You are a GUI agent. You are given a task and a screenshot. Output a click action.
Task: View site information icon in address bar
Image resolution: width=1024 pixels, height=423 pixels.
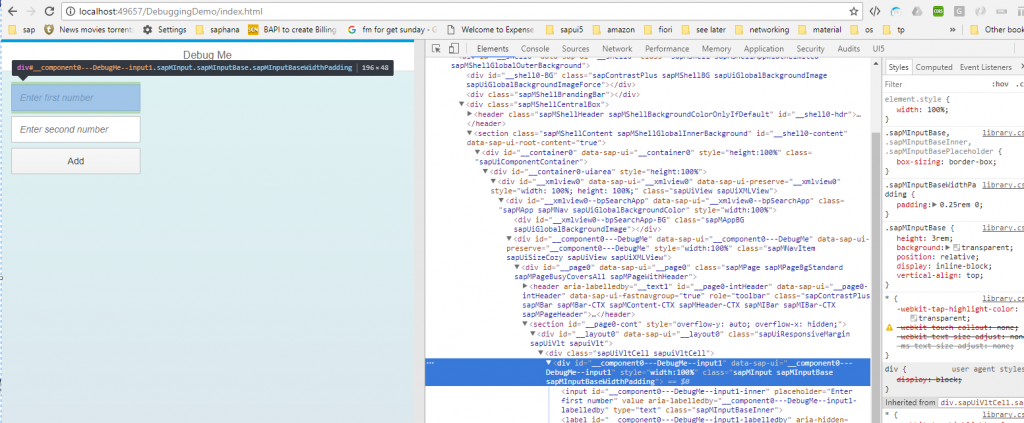72,12
